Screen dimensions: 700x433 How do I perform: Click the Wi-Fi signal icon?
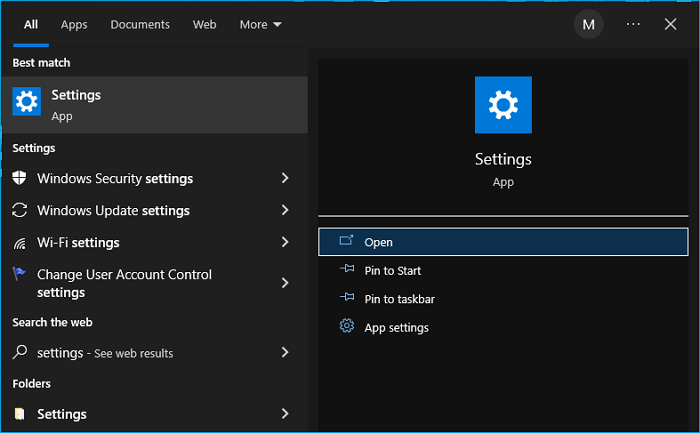pos(19,243)
